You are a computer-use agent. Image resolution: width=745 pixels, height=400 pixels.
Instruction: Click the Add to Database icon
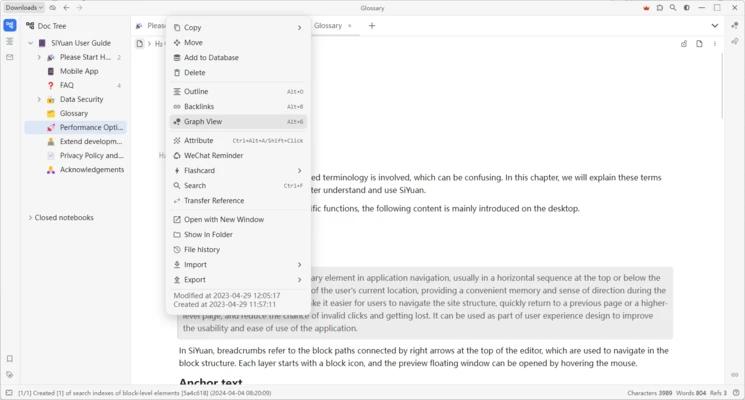(177, 57)
